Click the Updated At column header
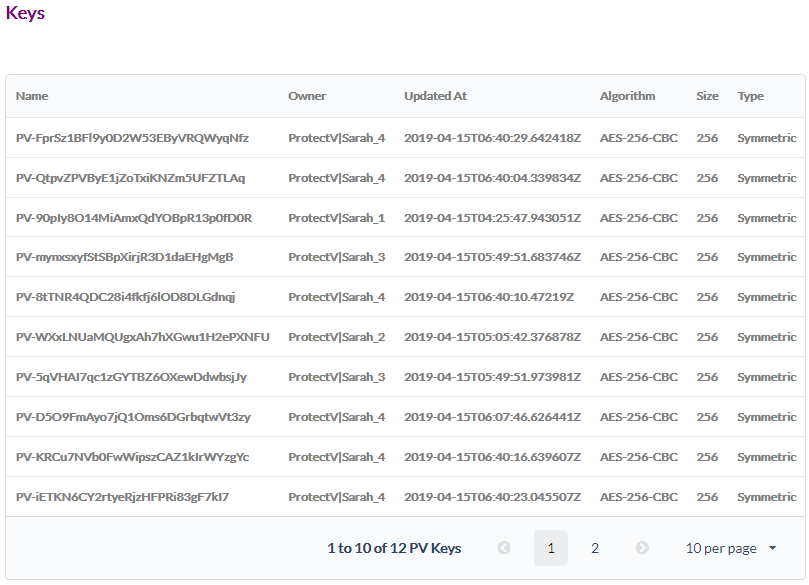Image resolution: width=809 pixels, height=585 pixels. 435,96
